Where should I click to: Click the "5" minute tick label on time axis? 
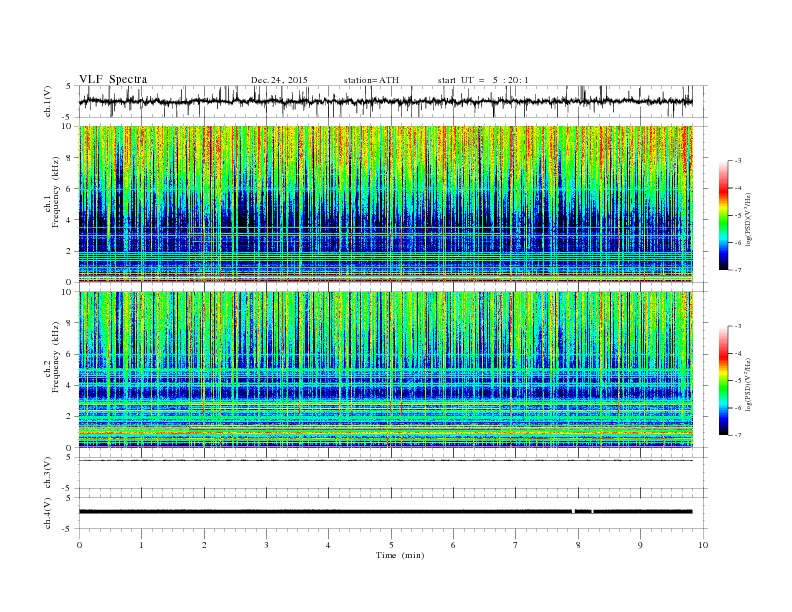tap(391, 545)
